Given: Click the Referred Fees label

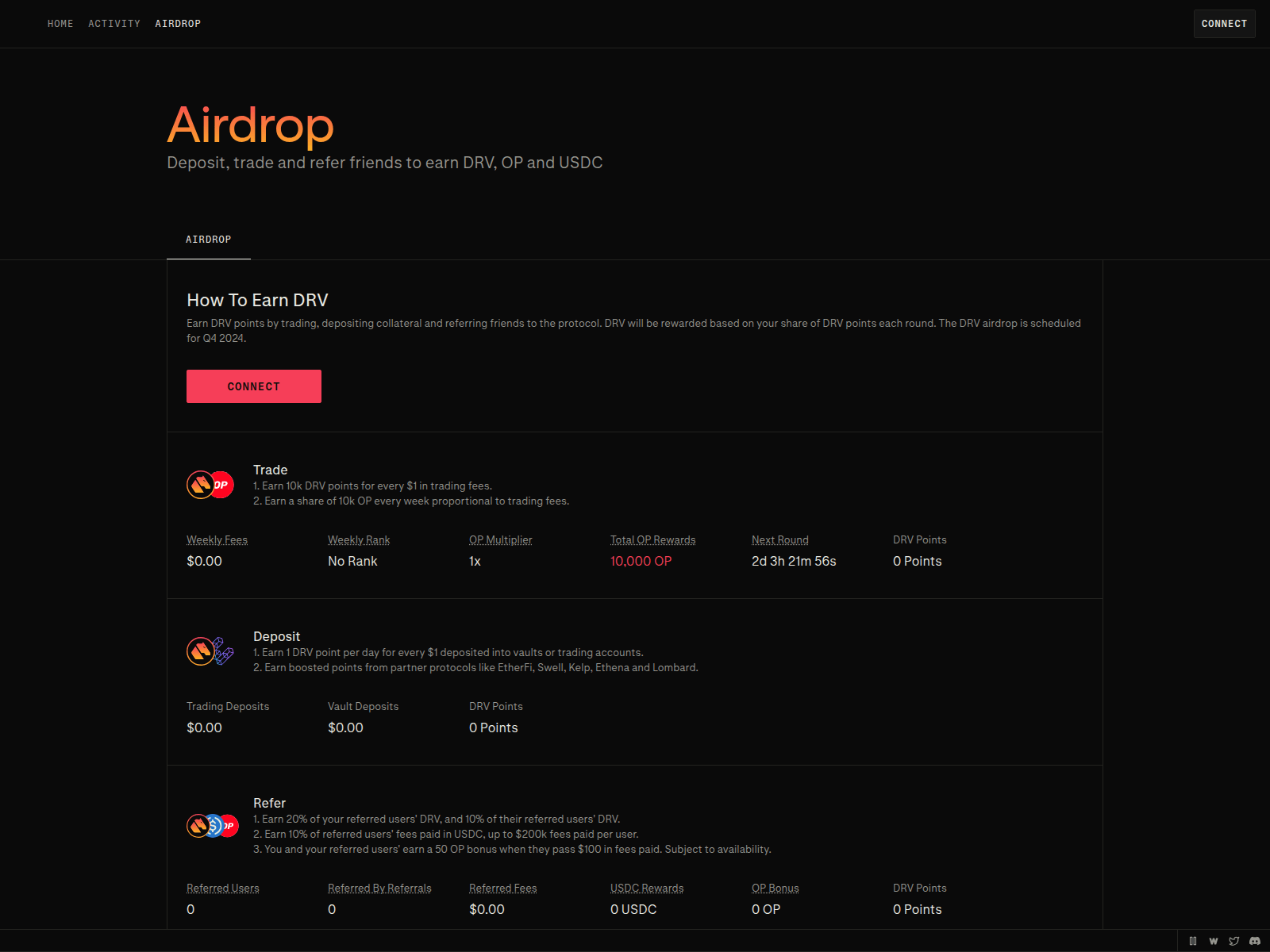Looking at the screenshot, I should click(502, 888).
